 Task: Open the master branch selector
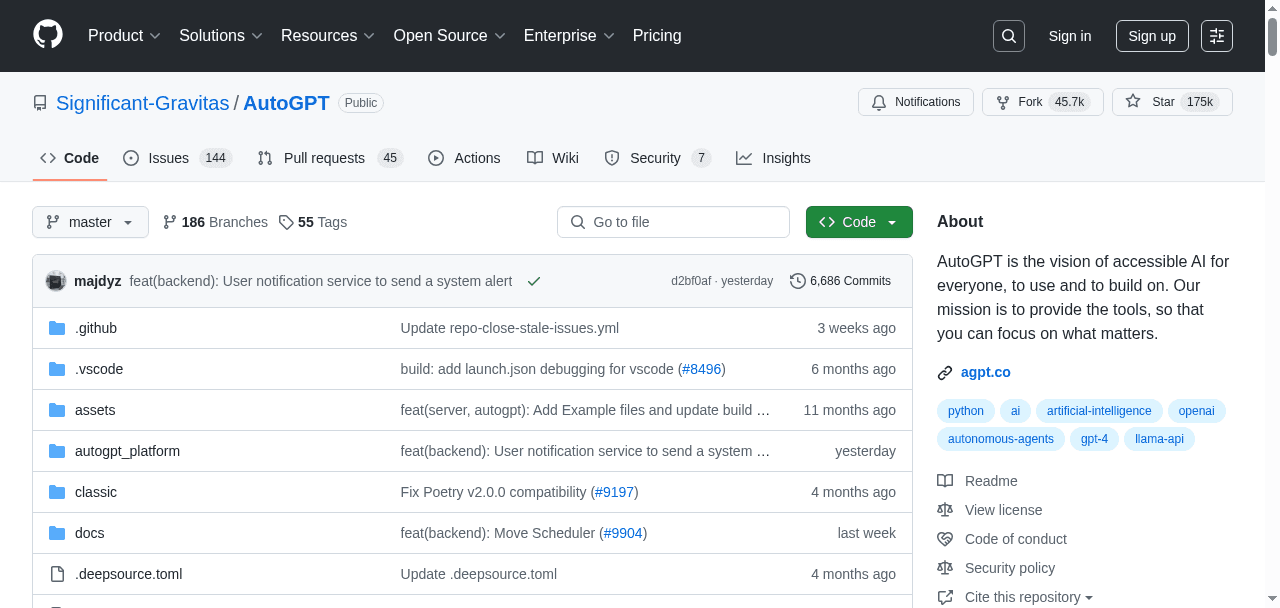pyautogui.click(x=90, y=222)
